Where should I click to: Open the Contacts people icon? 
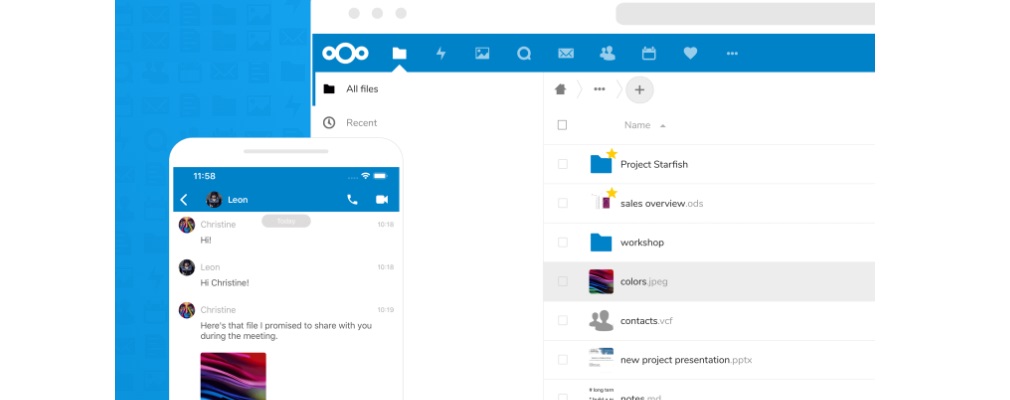coord(607,53)
